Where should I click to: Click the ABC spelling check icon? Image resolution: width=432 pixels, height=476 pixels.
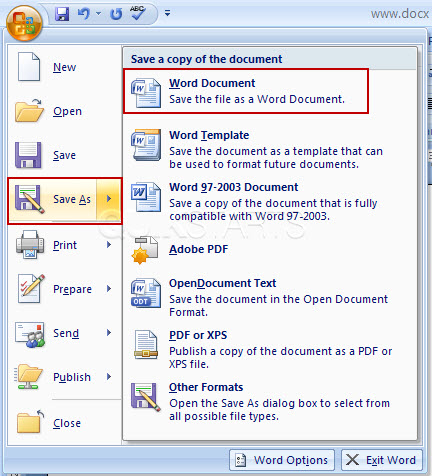point(138,13)
